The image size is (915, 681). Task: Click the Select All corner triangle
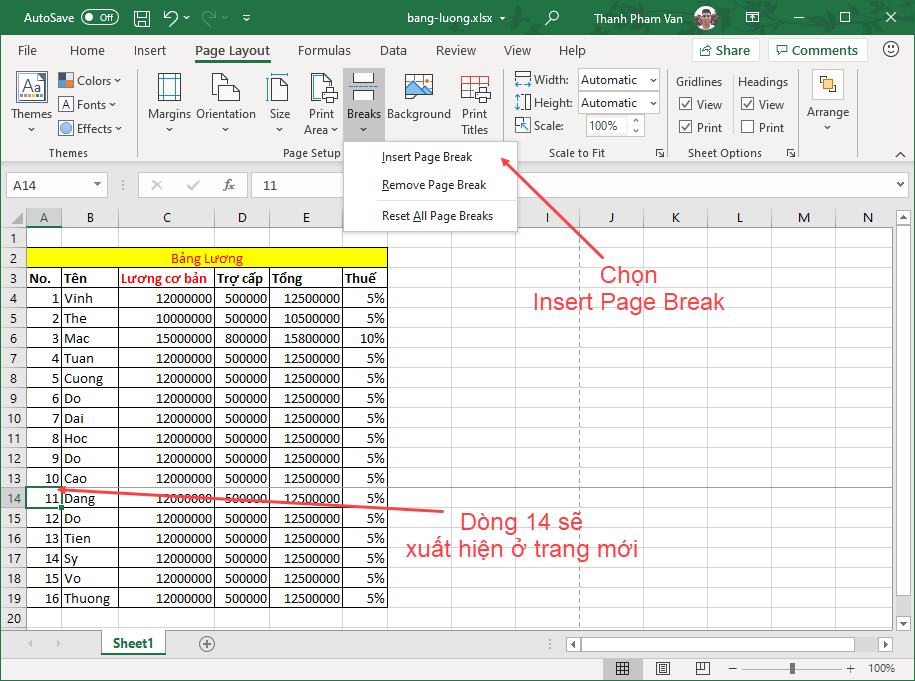pos(16,218)
